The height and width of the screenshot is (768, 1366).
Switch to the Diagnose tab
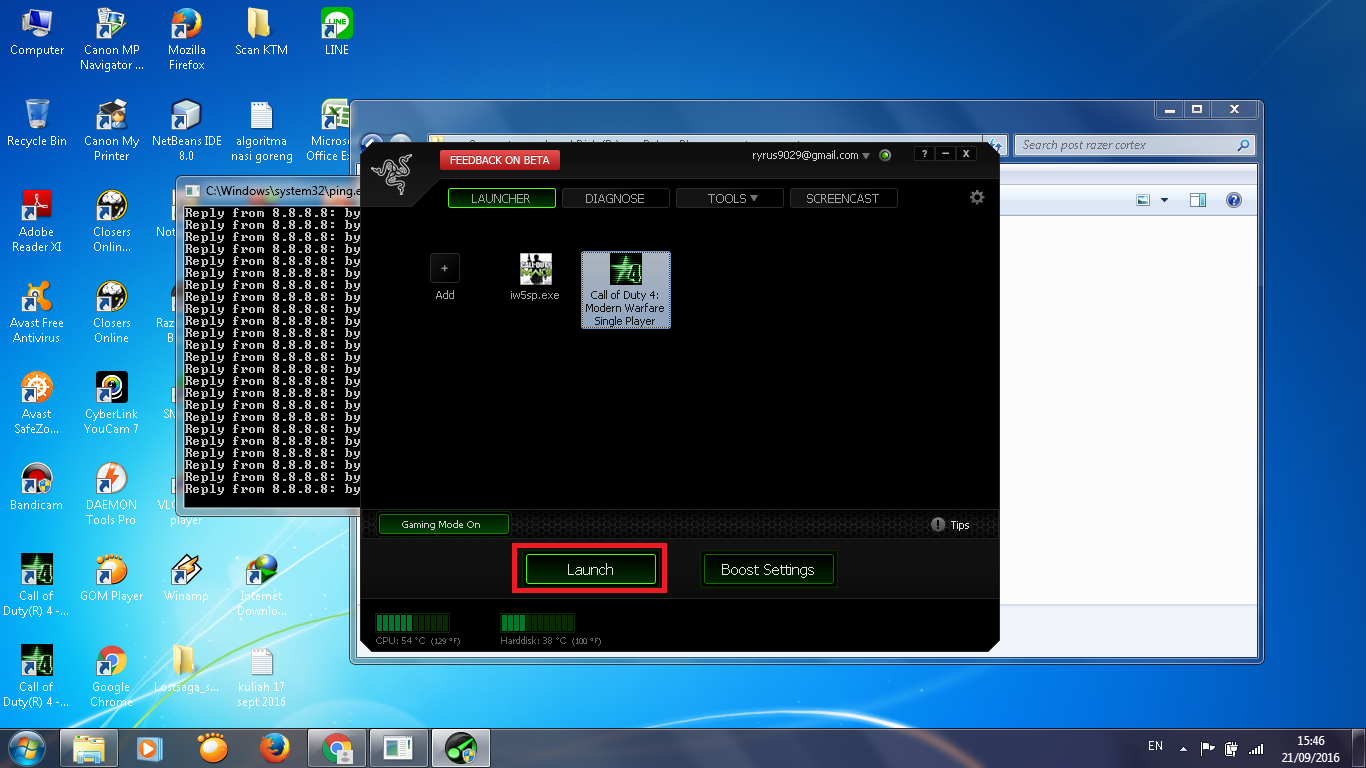click(x=615, y=198)
